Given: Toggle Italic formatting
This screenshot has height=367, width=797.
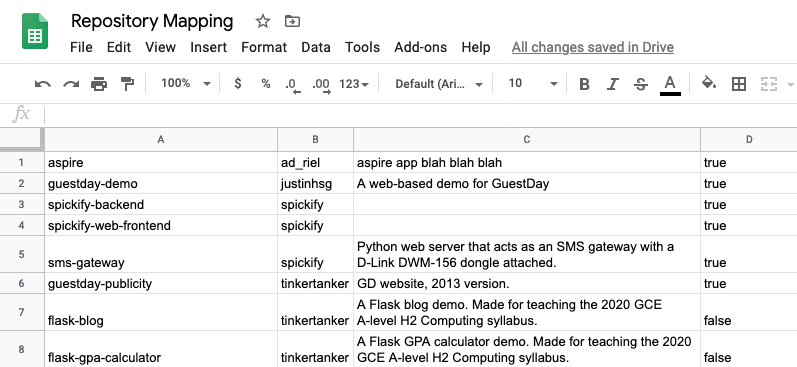Looking at the screenshot, I should [x=612, y=84].
